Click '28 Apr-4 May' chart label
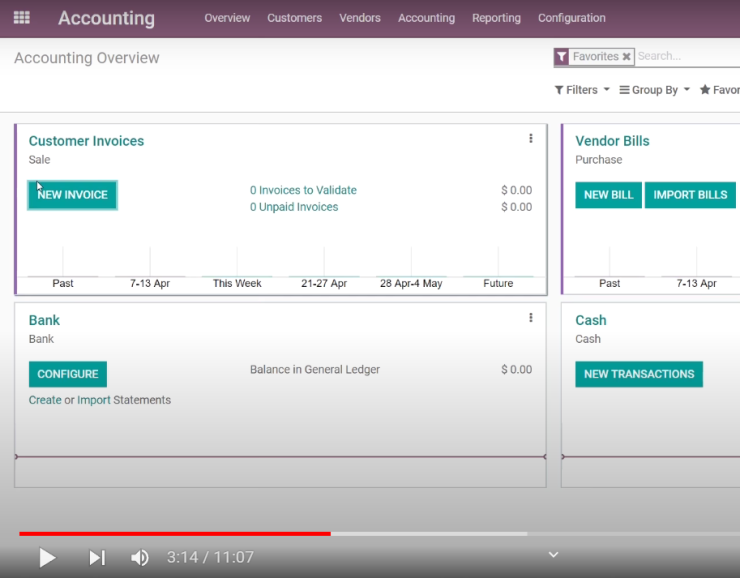The height and width of the screenshot is (578, 740). click(411, 283)
